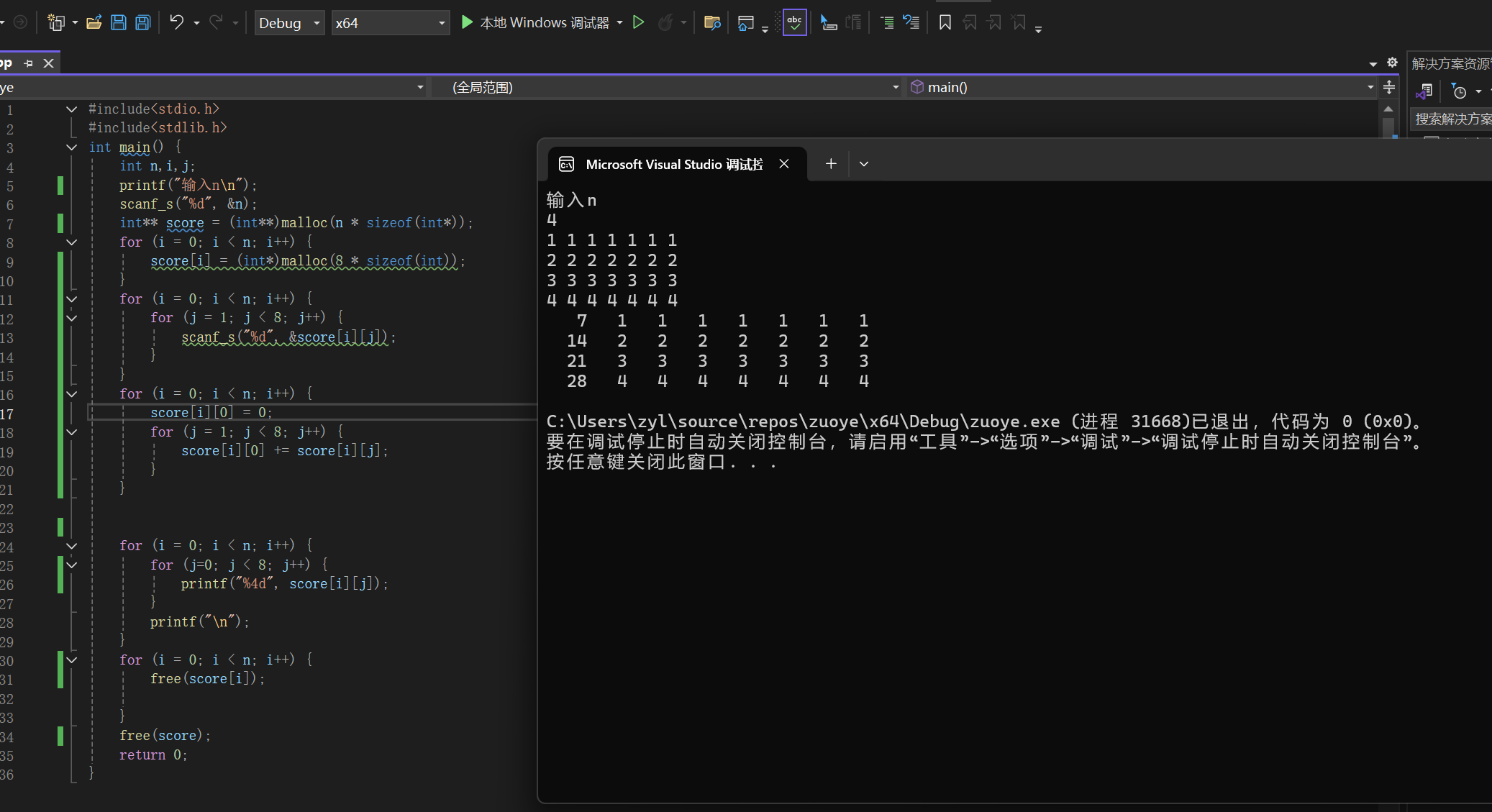Click the Open File folder icon
The width and height of the screenshot is (1492, 812).
(94, 22)
